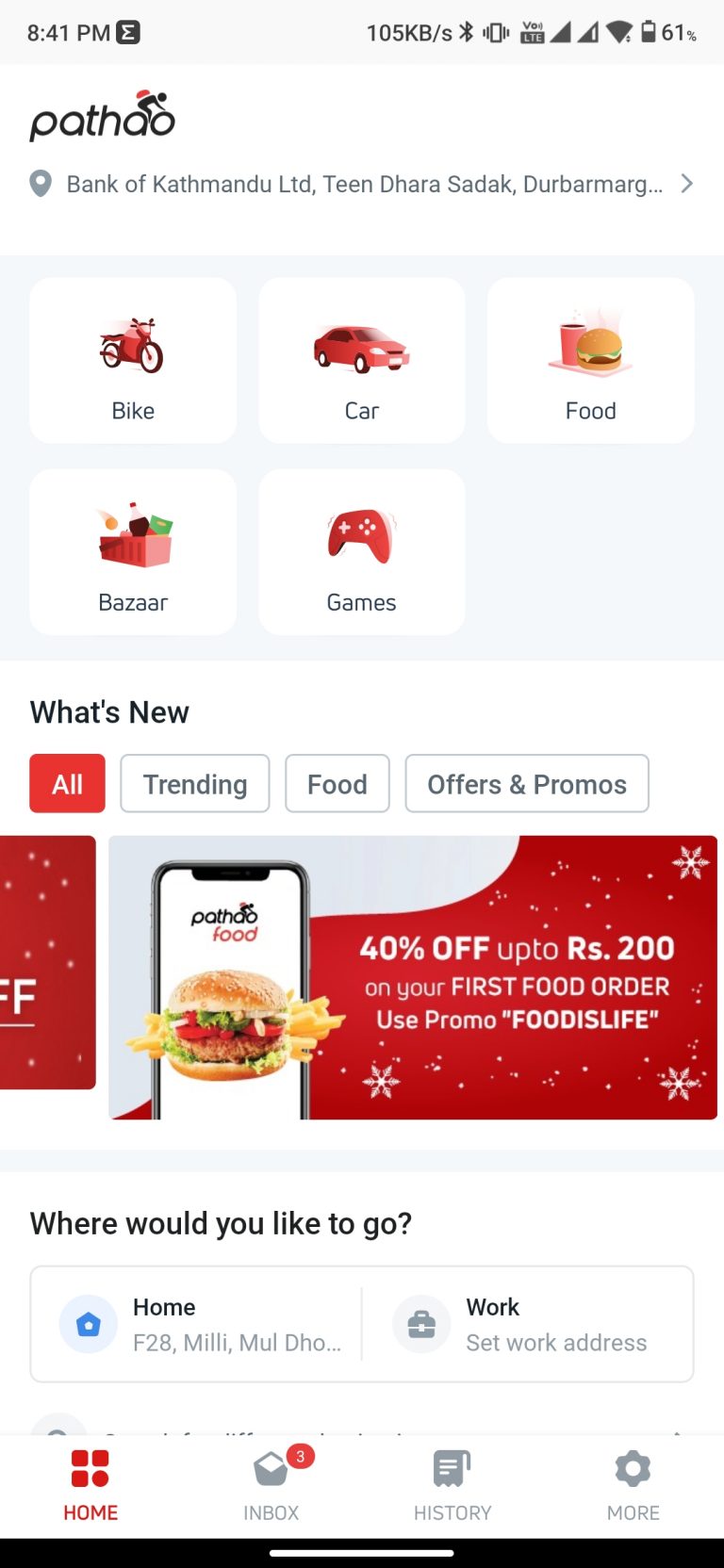Tap the Bank of Kathmandu address text
The width and height of the screenshot is (724, 1568).
point(365,184)
